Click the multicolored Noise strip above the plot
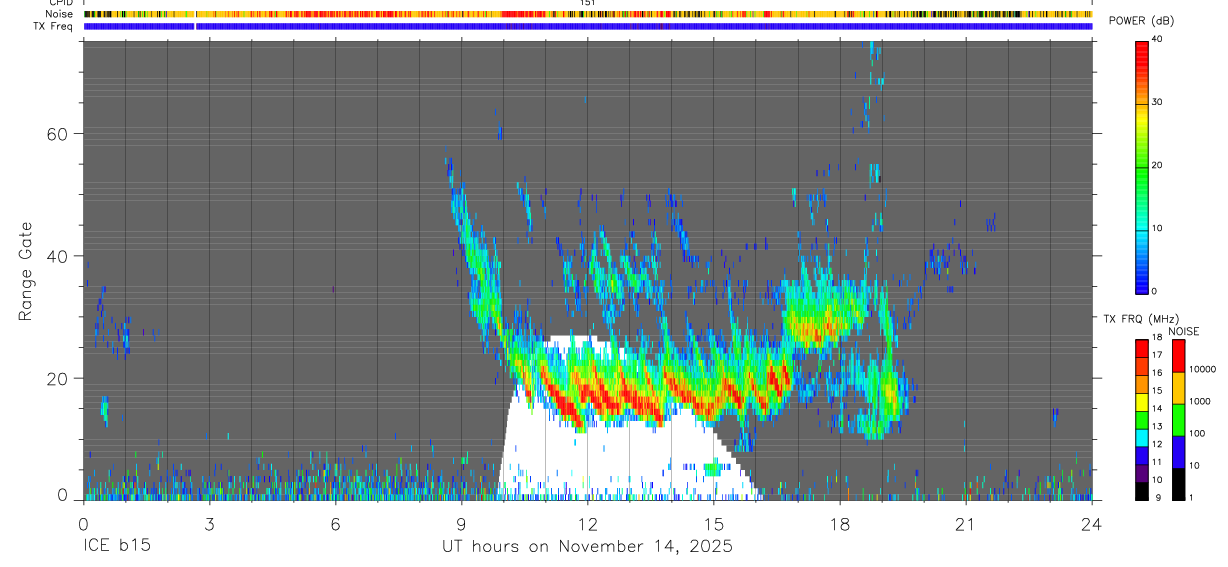The height and width of the screenshot is (567, 1228). pyautogui.click(x=588, y=14)
